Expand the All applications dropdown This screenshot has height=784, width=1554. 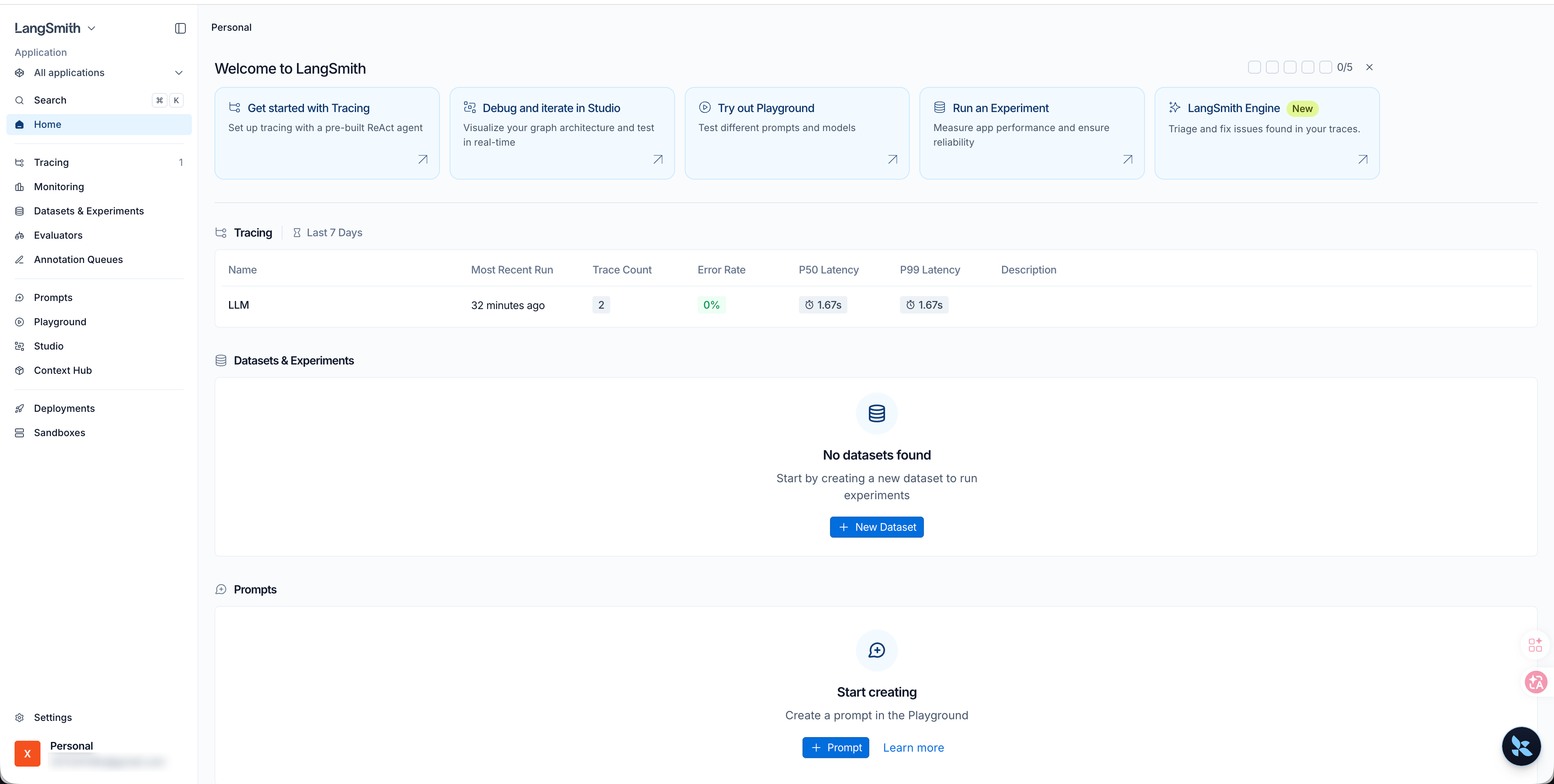click(99, 72)
